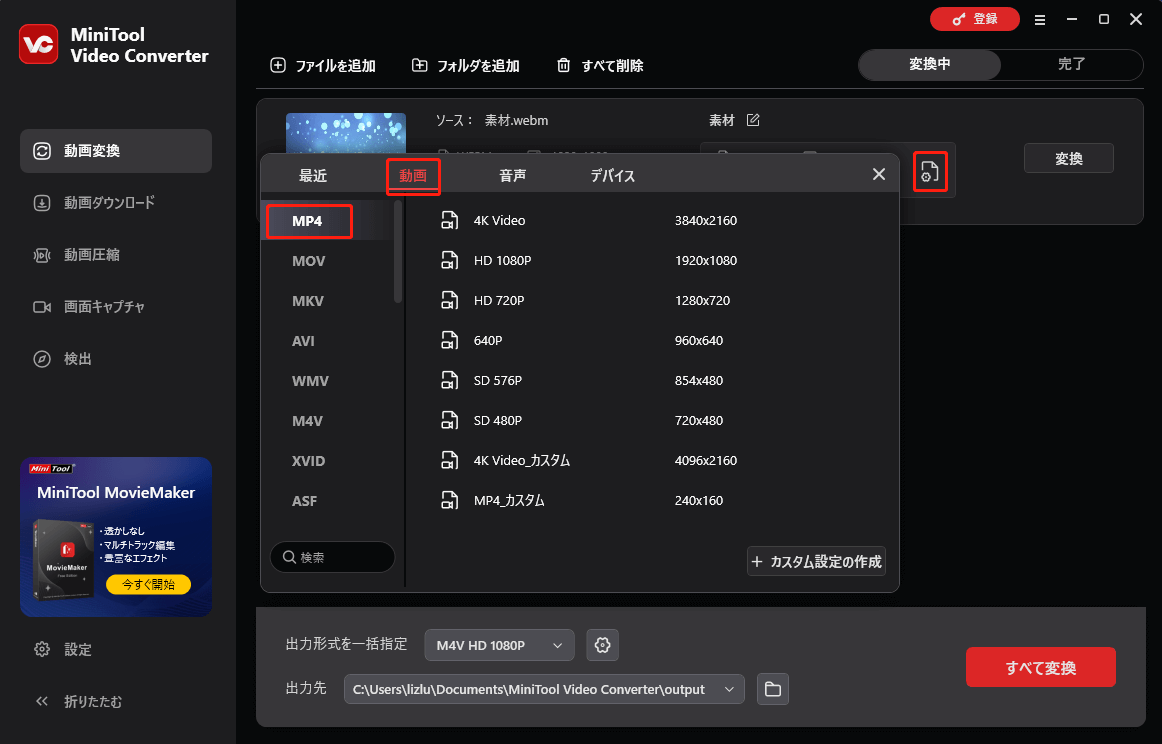Viewport: 1162px width, 744px height.
Task: Open the output format settings icon
Action: point(929,171)
